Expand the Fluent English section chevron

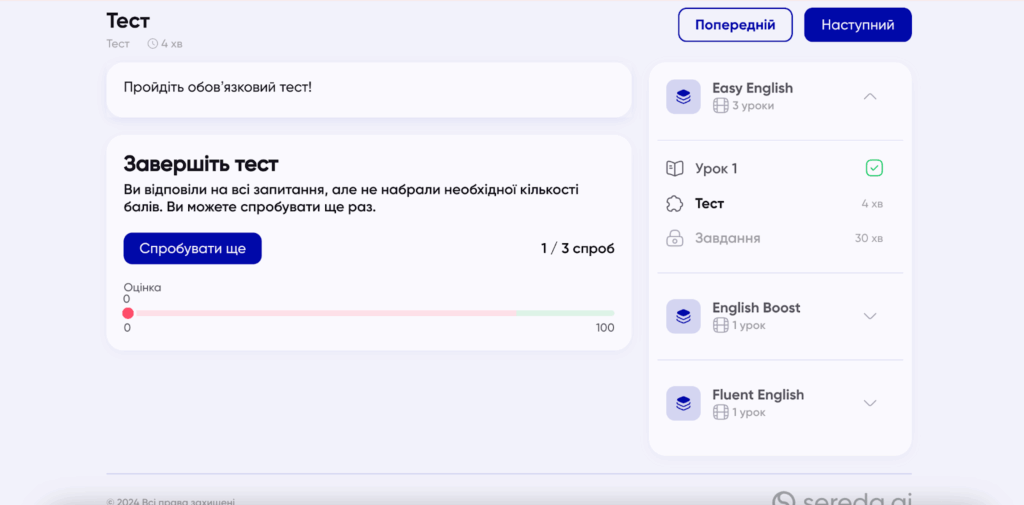pyautogui.click(x=869, y=403)
